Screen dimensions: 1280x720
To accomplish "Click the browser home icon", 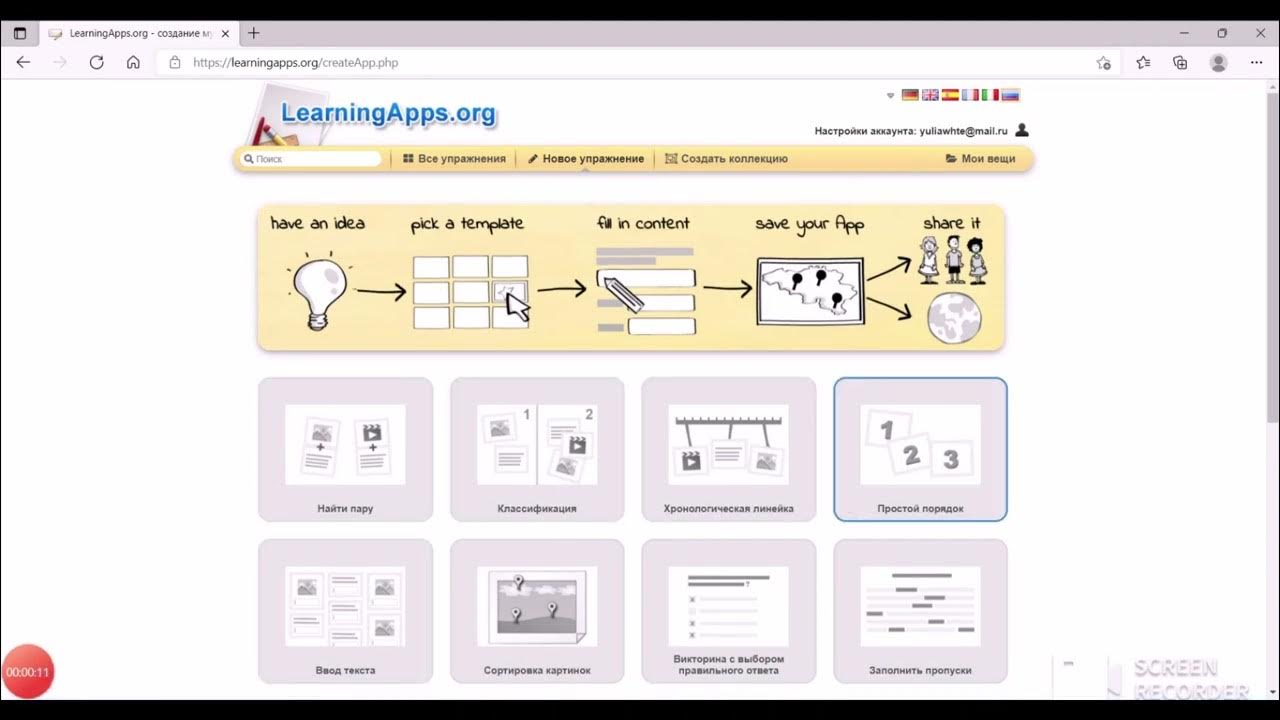I will (x=133, y=62).
